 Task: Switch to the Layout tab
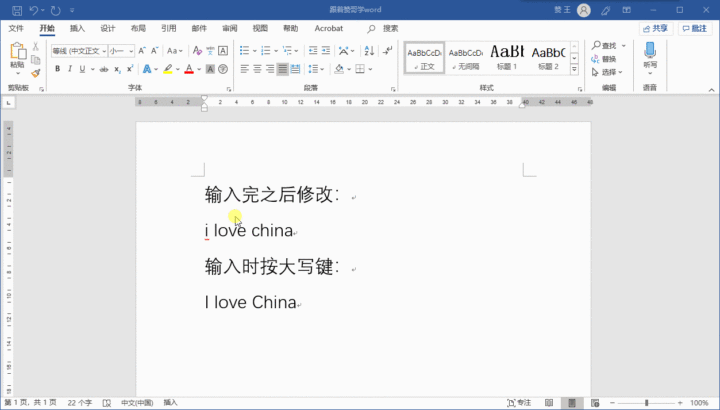[x=138, y=28]
